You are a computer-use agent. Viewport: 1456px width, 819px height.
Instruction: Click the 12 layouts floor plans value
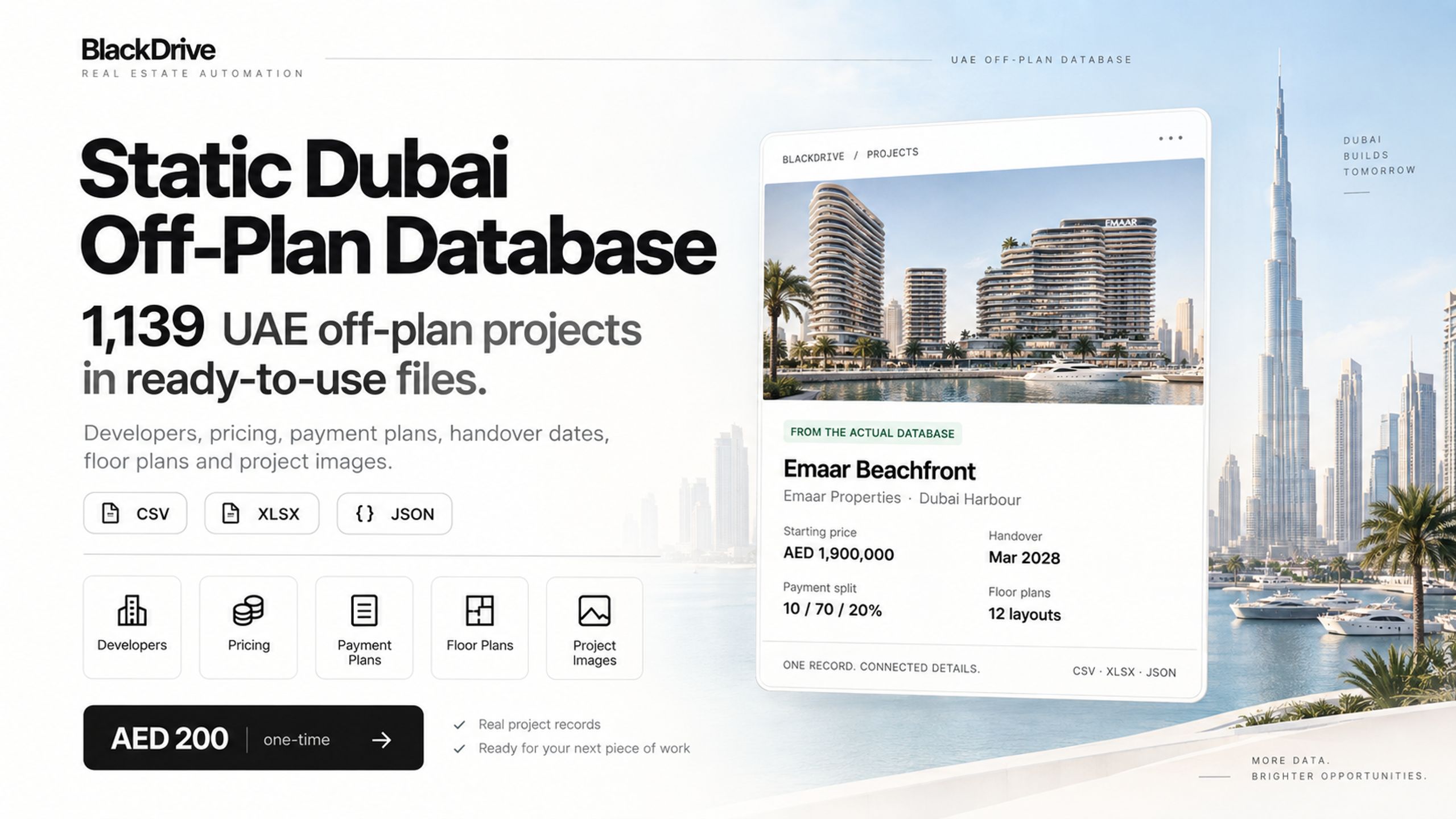point(1024,614)
